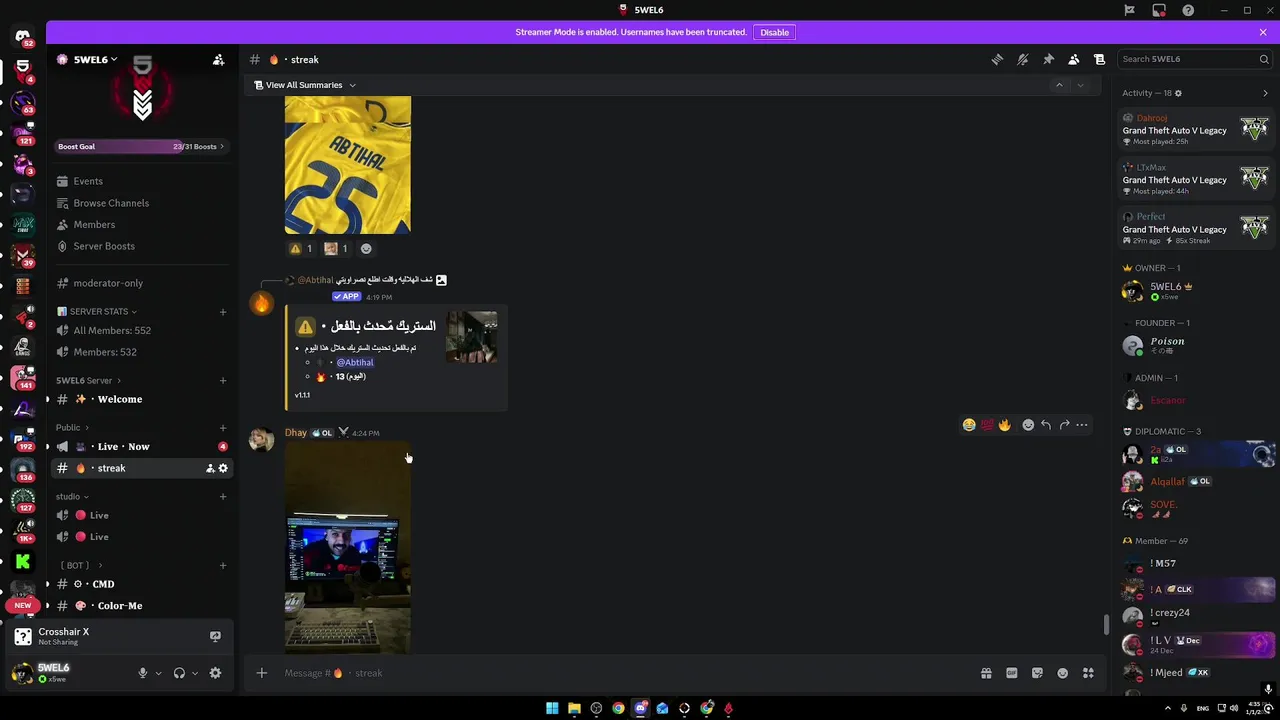Click the @Abtihal mention in bot embed
Viewport: 1280px width, 720px height.
pyautogui.click(x=355, y=362)
